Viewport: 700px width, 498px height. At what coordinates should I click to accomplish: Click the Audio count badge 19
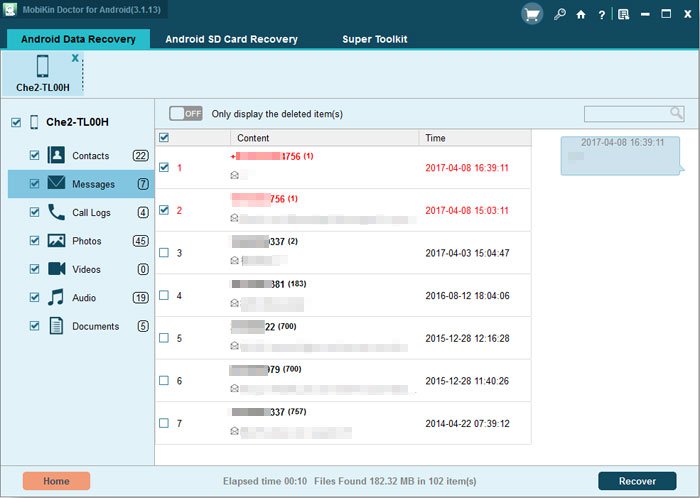click(141, 298)
